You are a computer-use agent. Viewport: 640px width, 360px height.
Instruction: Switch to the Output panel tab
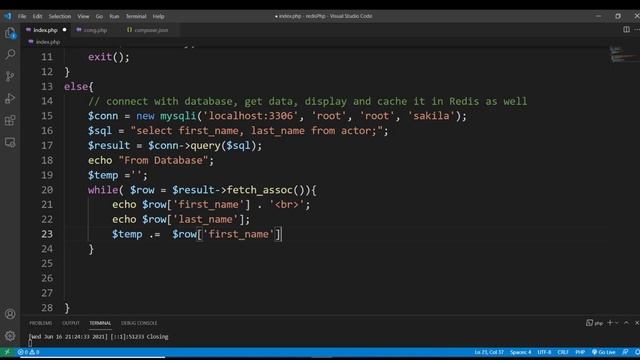(x=71, y=323)
